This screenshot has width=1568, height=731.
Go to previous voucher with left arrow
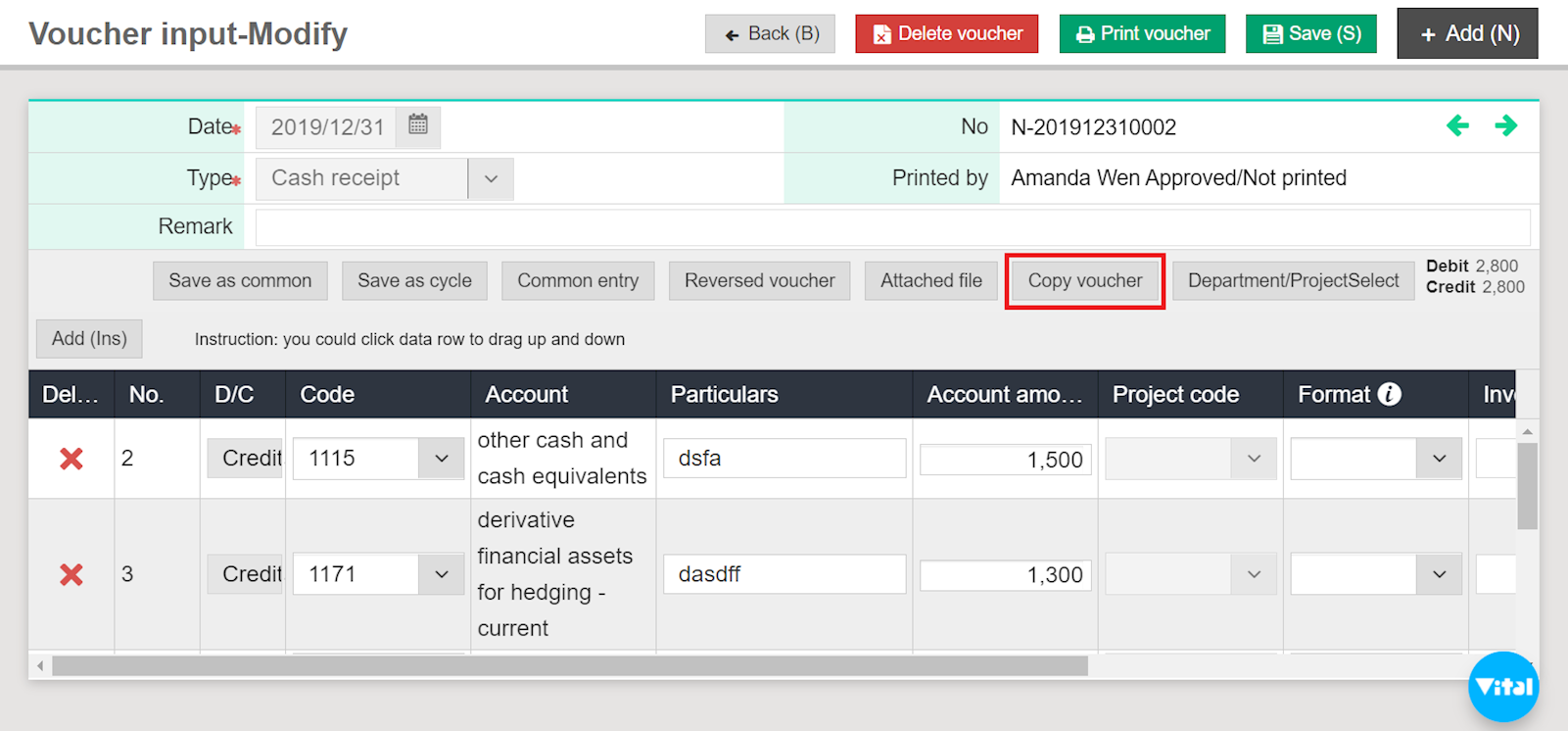pos(1457,125)
